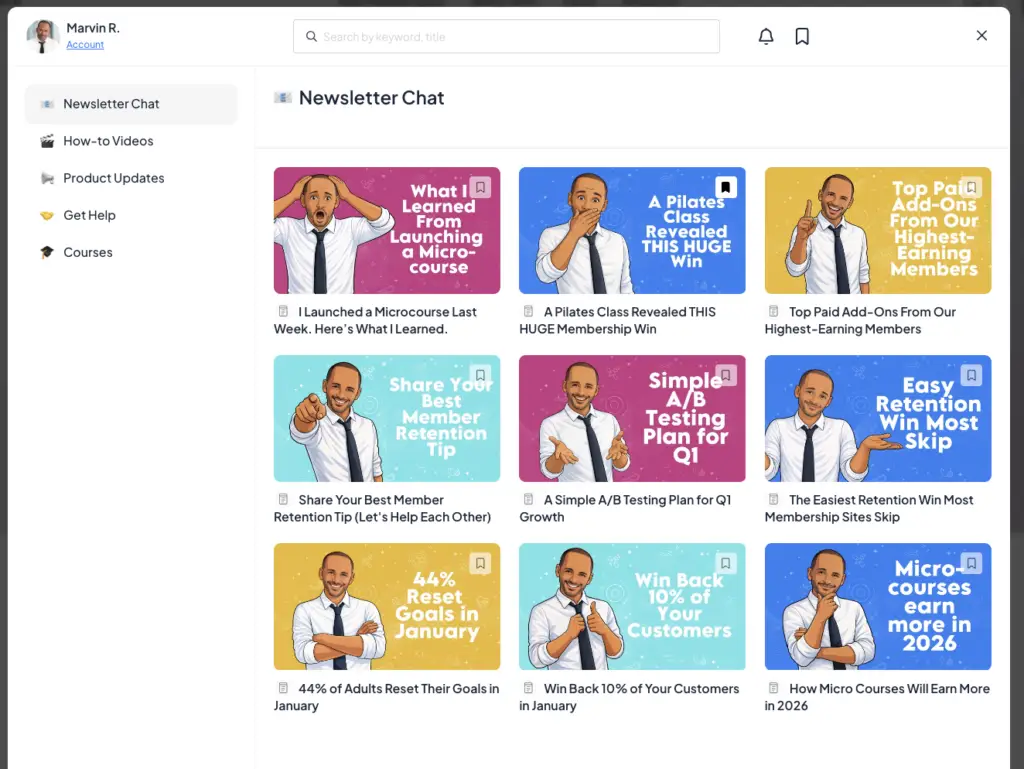Viewport: 1024px width, 769px height.
Task: Click document icon beside Top Paid Add-Ons title
Action: (774, 311)
